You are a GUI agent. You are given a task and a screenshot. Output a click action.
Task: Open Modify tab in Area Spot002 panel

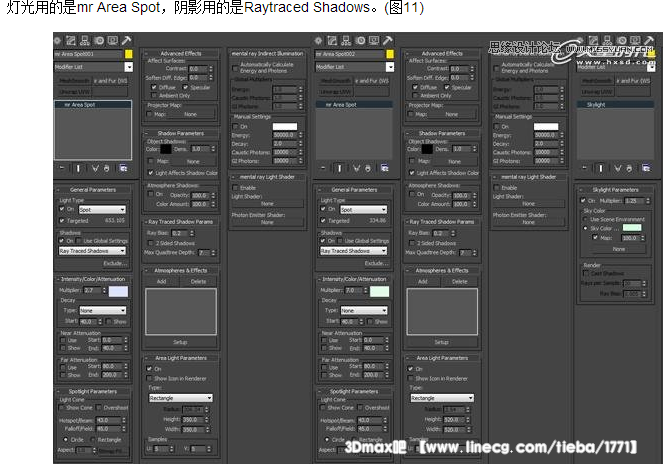click(x=332, y=41)
